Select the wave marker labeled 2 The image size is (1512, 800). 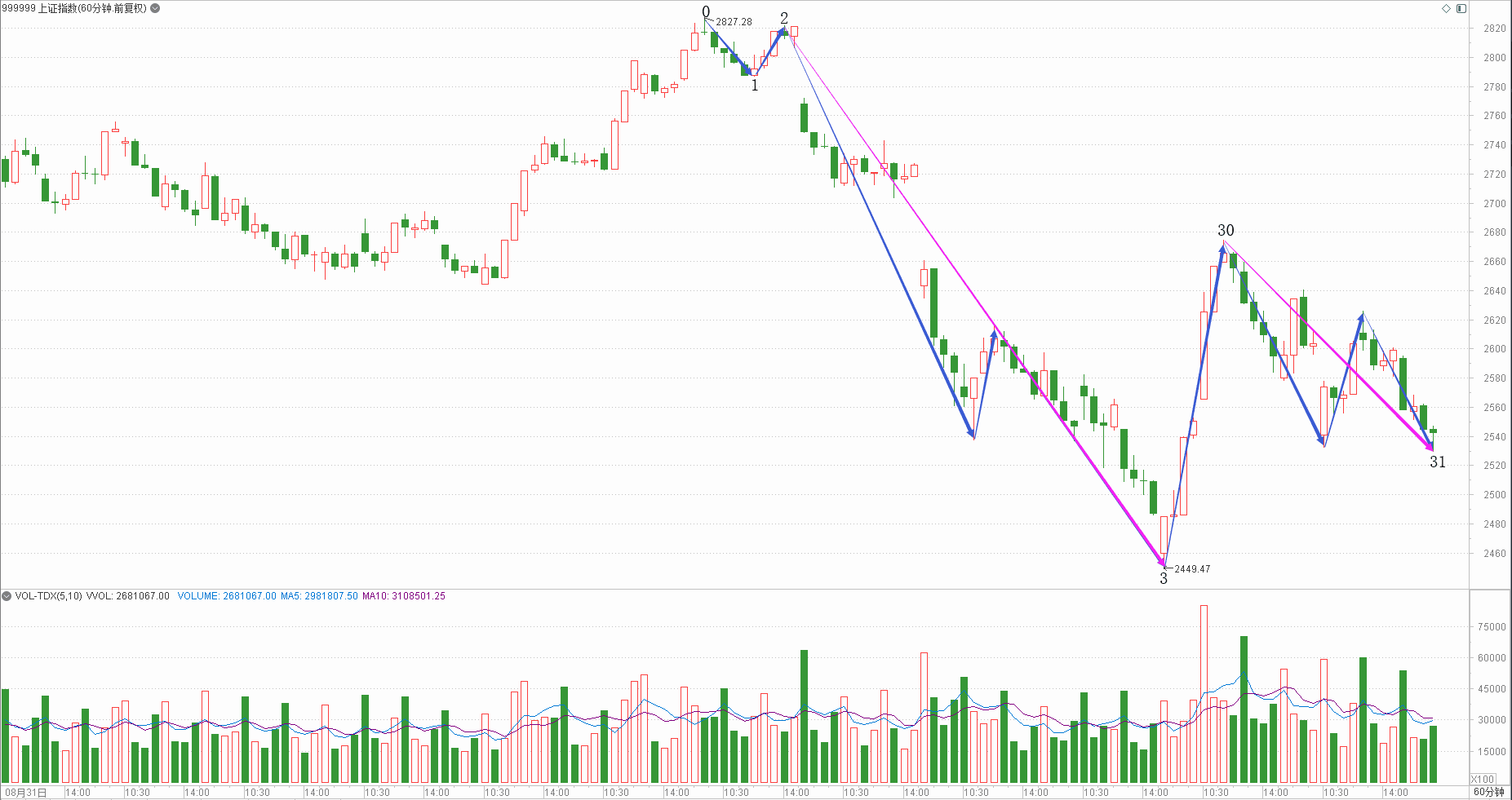784,18
